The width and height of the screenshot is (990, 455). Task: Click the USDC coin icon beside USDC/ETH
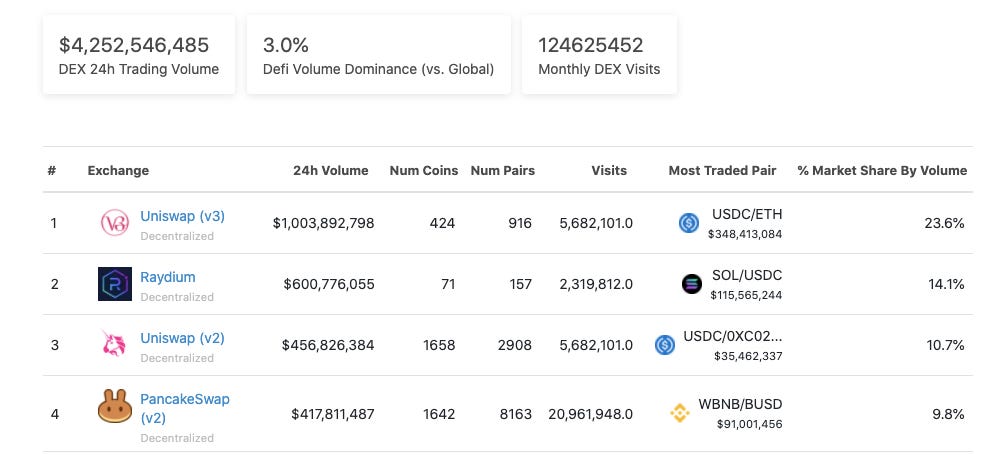tap(689, 223)
